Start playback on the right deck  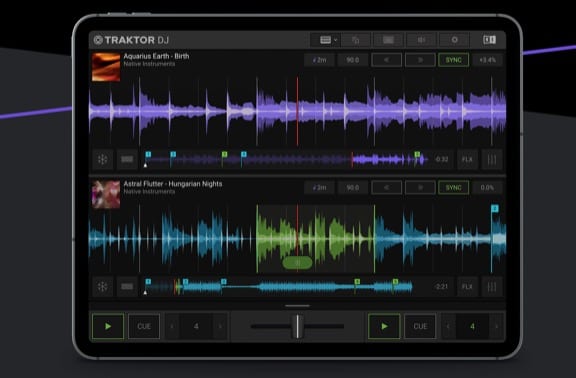384,326
